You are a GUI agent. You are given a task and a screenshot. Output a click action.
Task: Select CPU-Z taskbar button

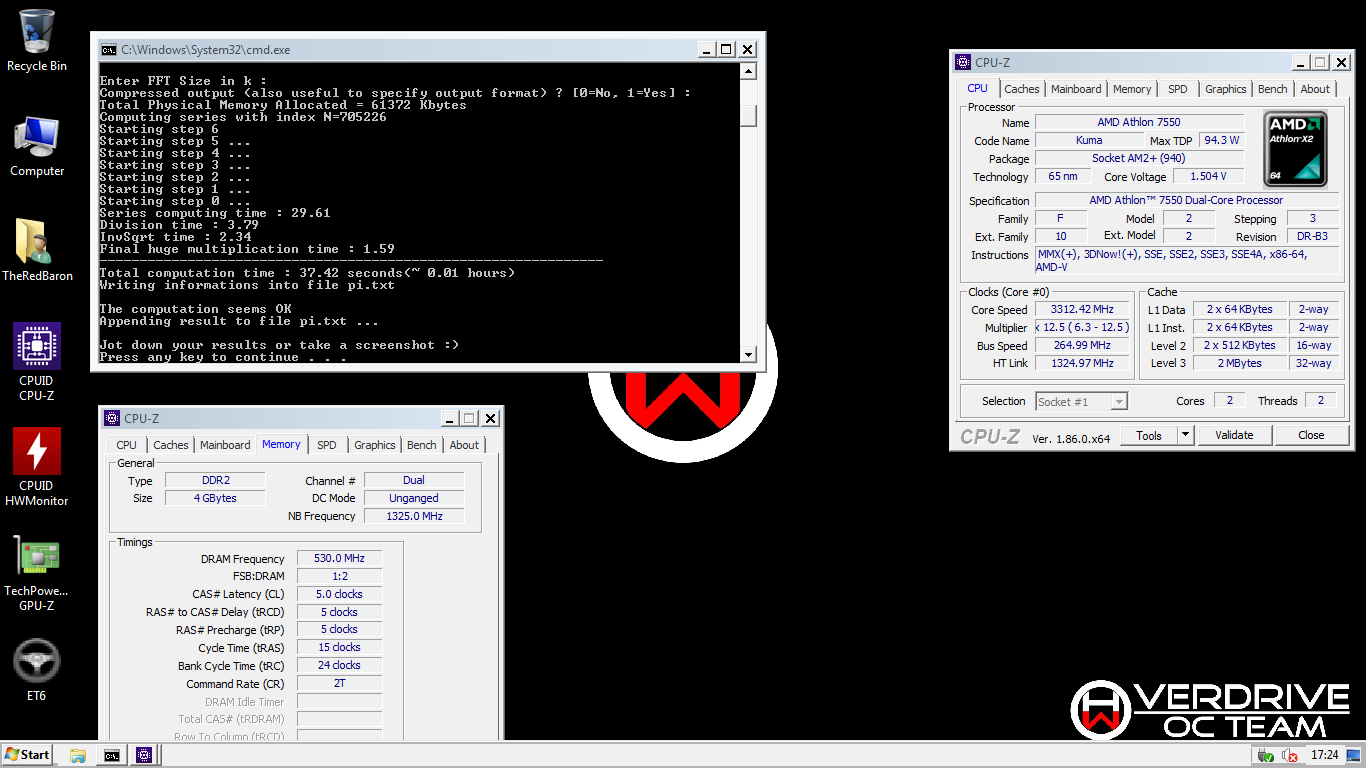(144, 755)
